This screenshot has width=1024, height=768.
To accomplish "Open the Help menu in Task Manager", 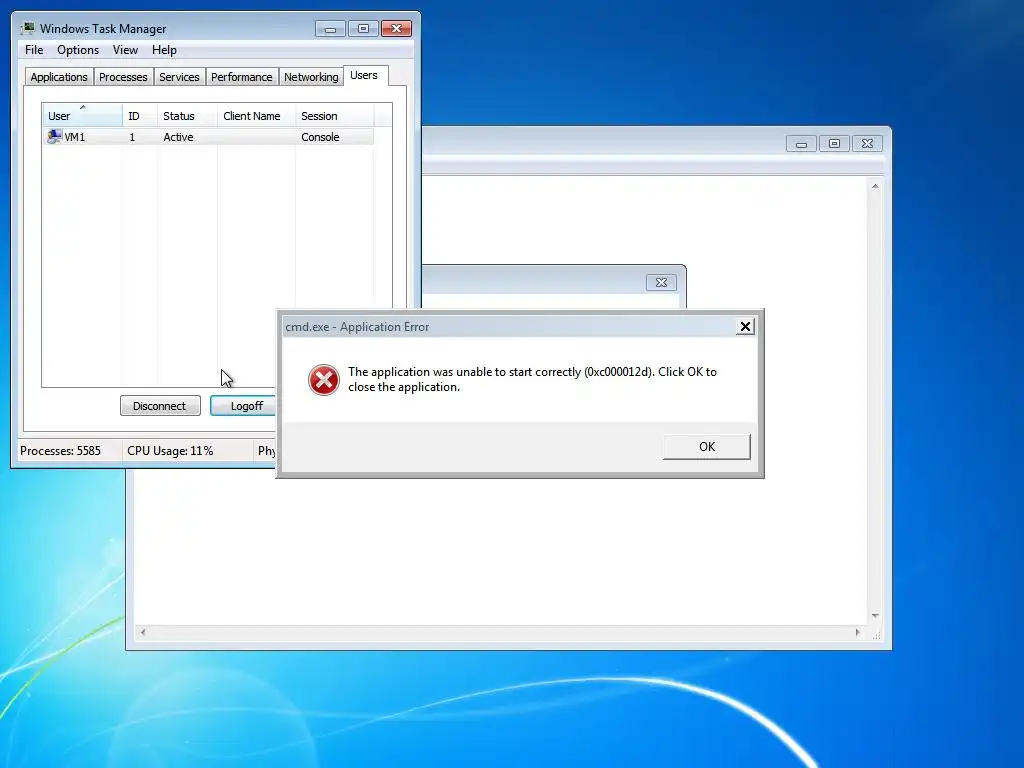I will point(164,50).
